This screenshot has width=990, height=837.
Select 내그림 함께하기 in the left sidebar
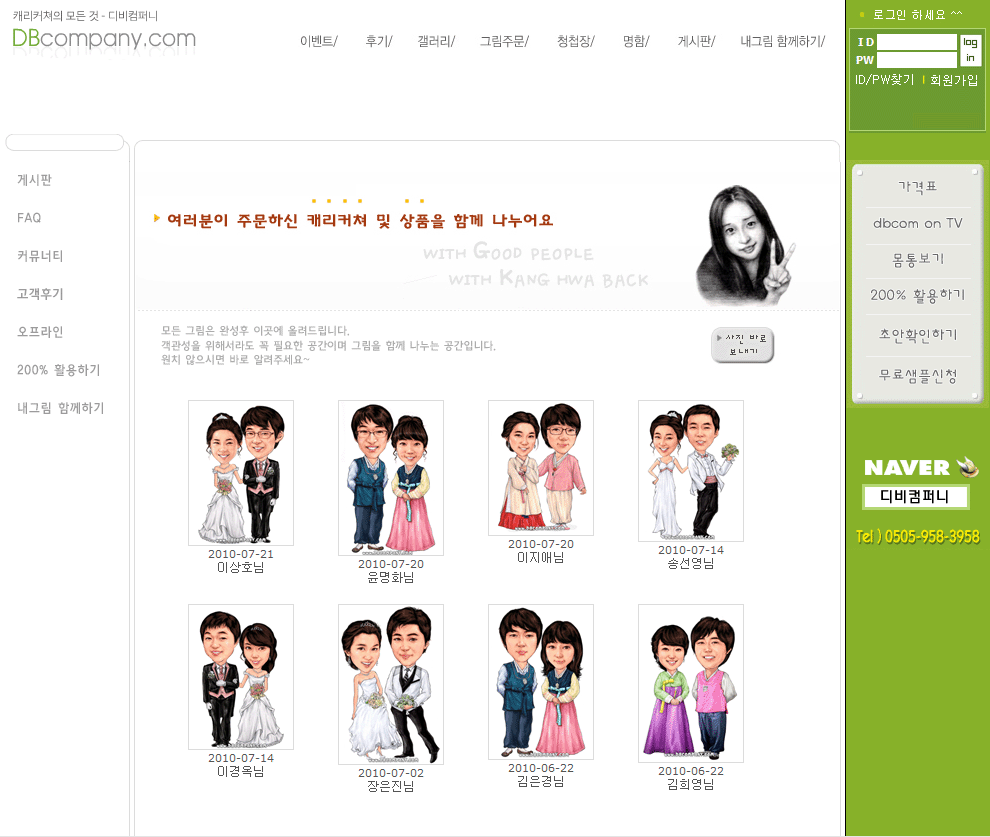click(x=61, y=408)
